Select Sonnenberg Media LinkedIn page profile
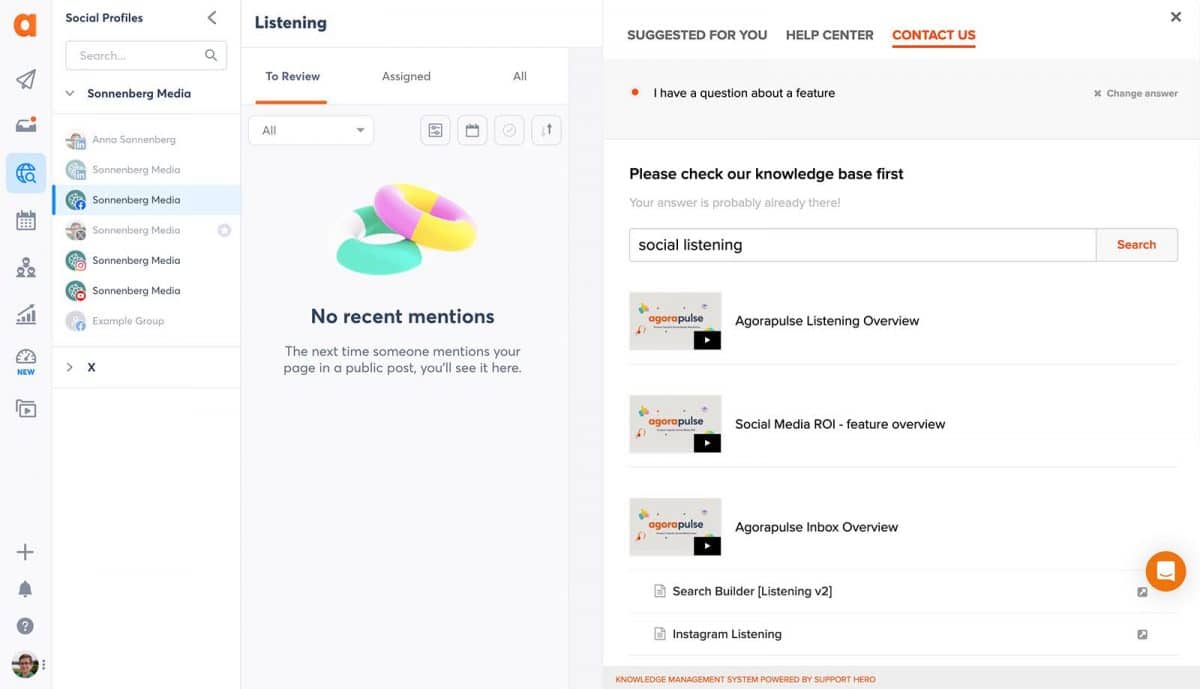1200x689 pixels. [x=146, y=170]
